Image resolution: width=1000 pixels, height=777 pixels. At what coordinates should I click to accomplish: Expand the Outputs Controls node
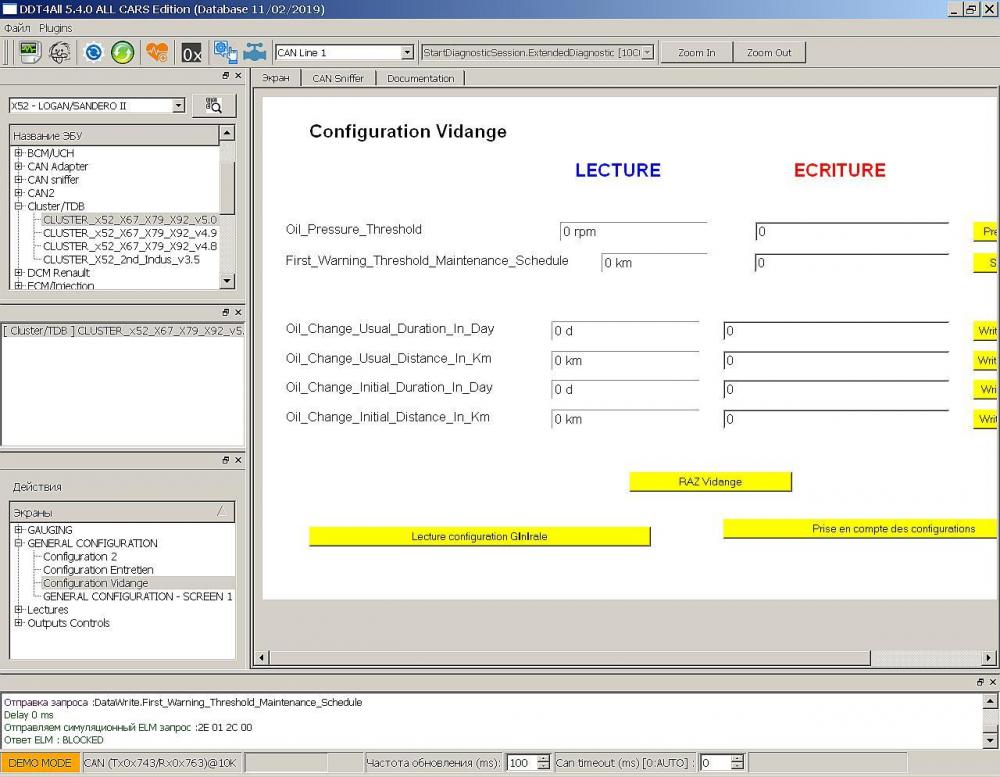(18, 623)
